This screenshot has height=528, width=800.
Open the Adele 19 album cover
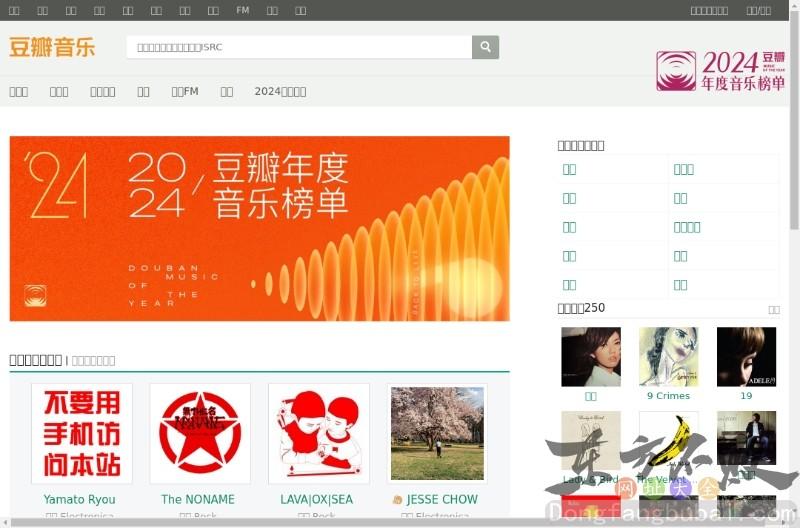746,357
